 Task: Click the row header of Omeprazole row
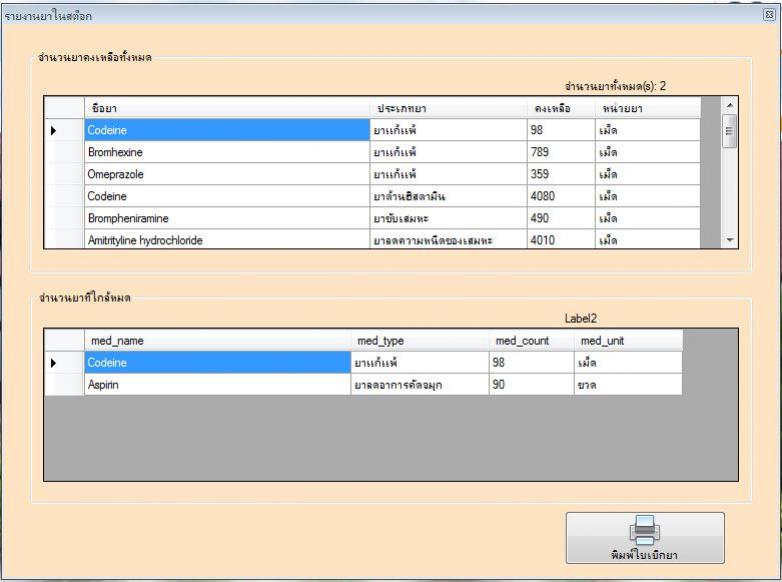coord(64,174)
